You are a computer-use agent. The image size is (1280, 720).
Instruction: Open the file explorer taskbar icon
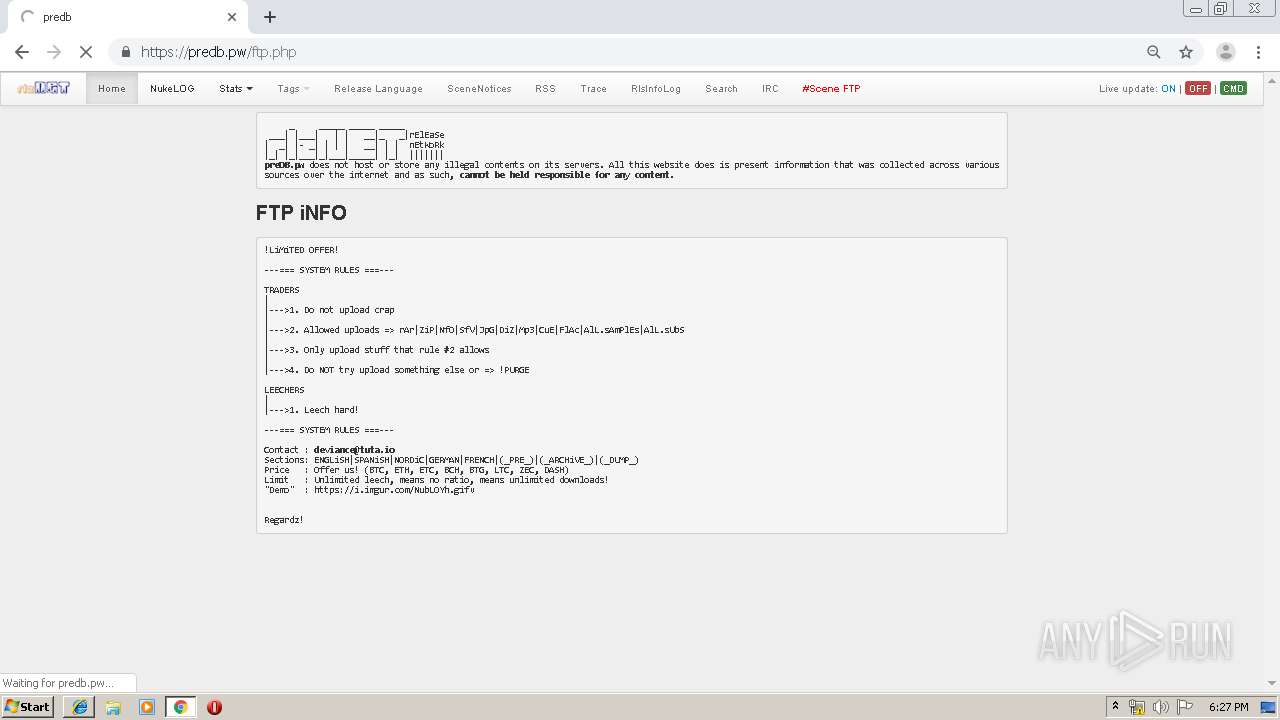coord(113,707)
